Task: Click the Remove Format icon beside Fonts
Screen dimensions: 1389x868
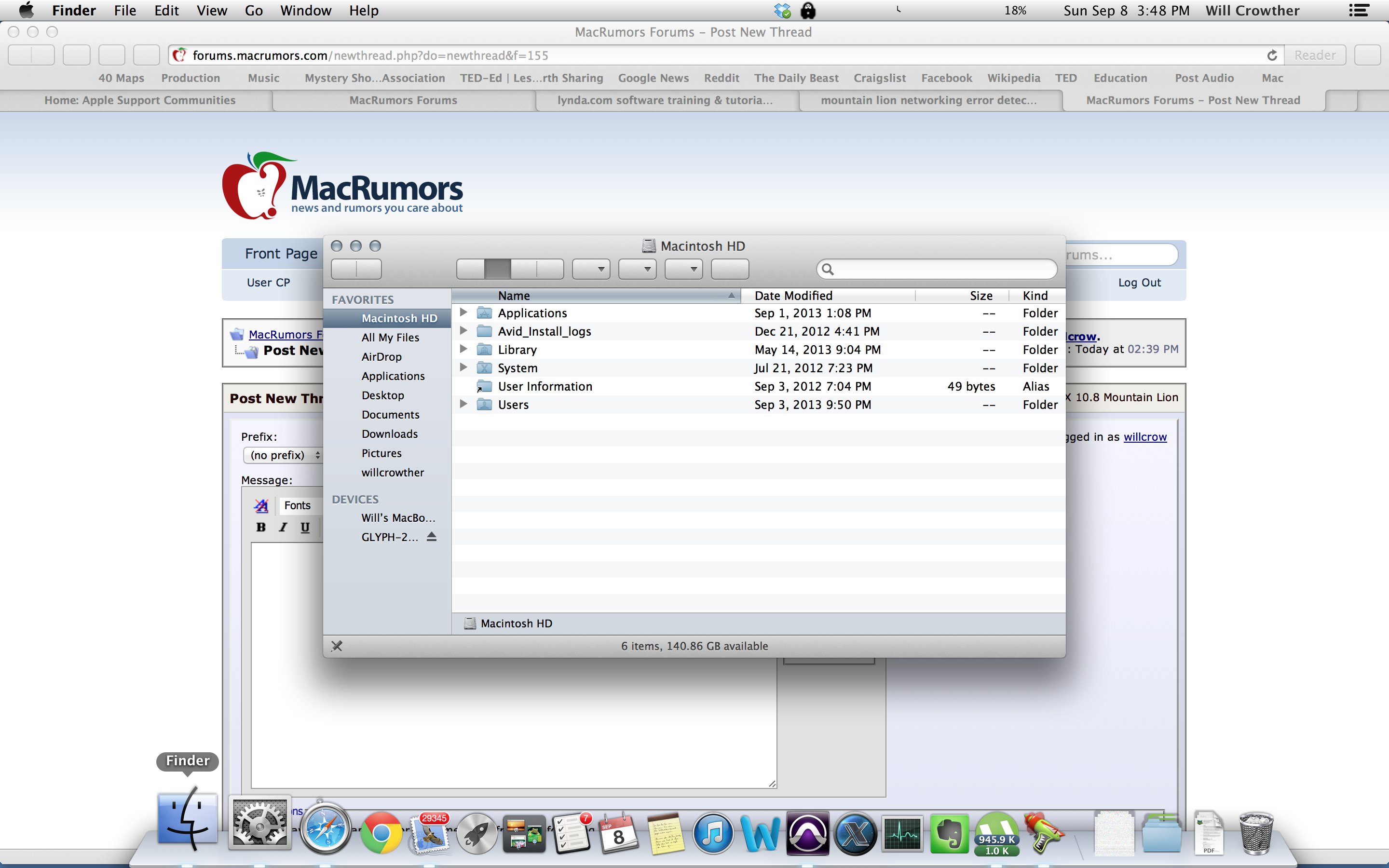Action: tap(261, 505)
